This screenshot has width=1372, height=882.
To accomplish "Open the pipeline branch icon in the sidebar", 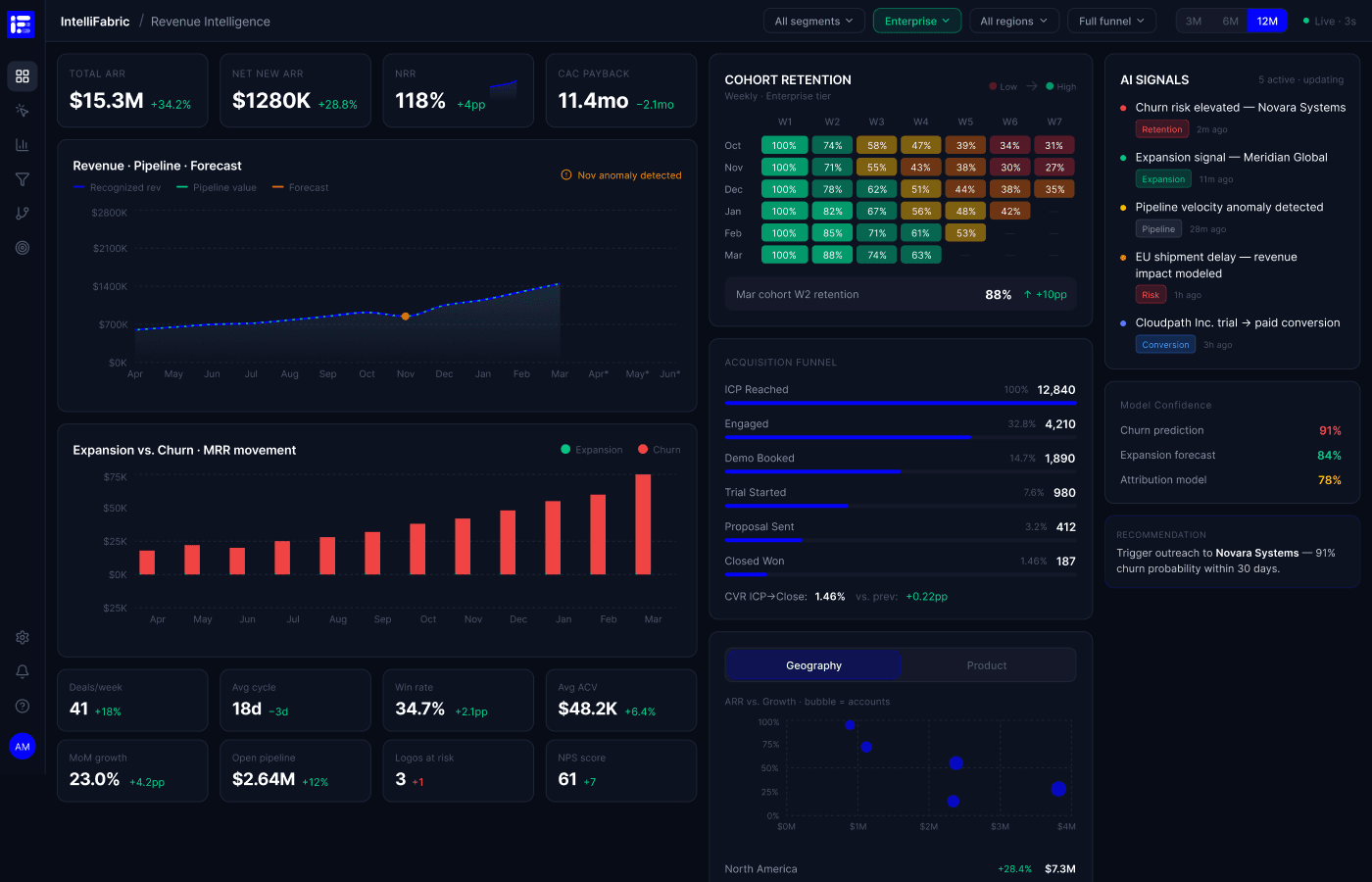I will click(22, 213).
